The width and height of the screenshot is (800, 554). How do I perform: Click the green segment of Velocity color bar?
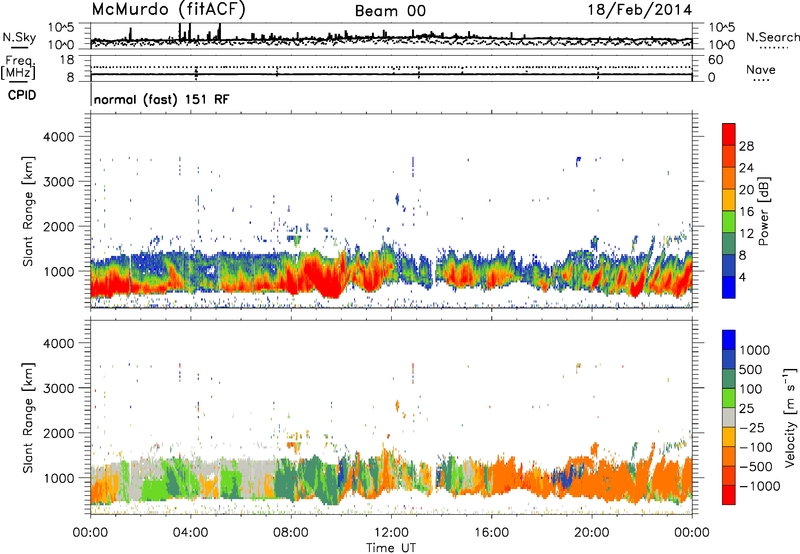(x=729, y=398)
